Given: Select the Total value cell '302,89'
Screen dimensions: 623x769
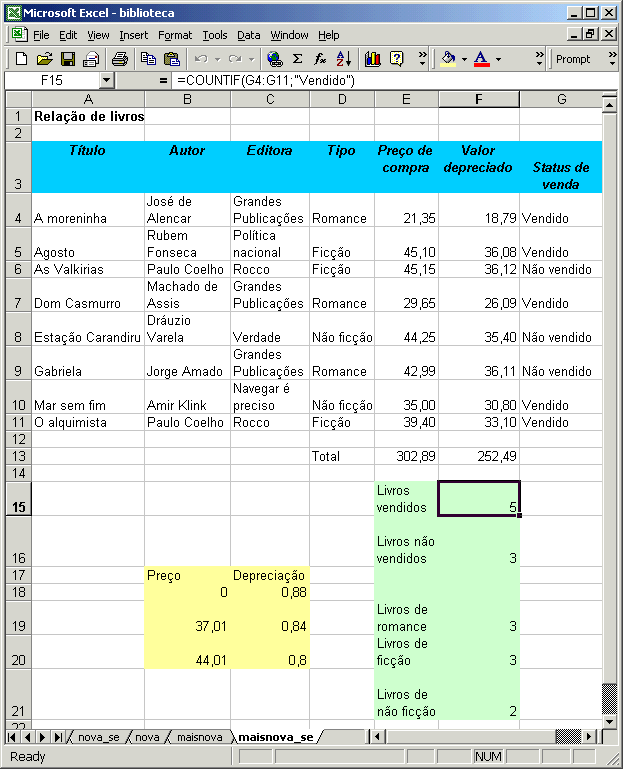Looking at the screenshot, I should 407,456.
